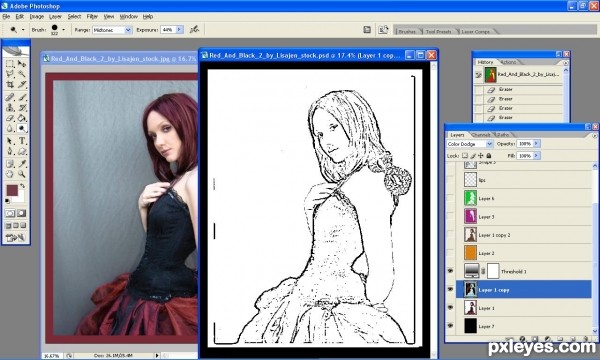Hide the Layer 7 layer
Viewport: 600px width, 360px height.
tap(450, 326)
